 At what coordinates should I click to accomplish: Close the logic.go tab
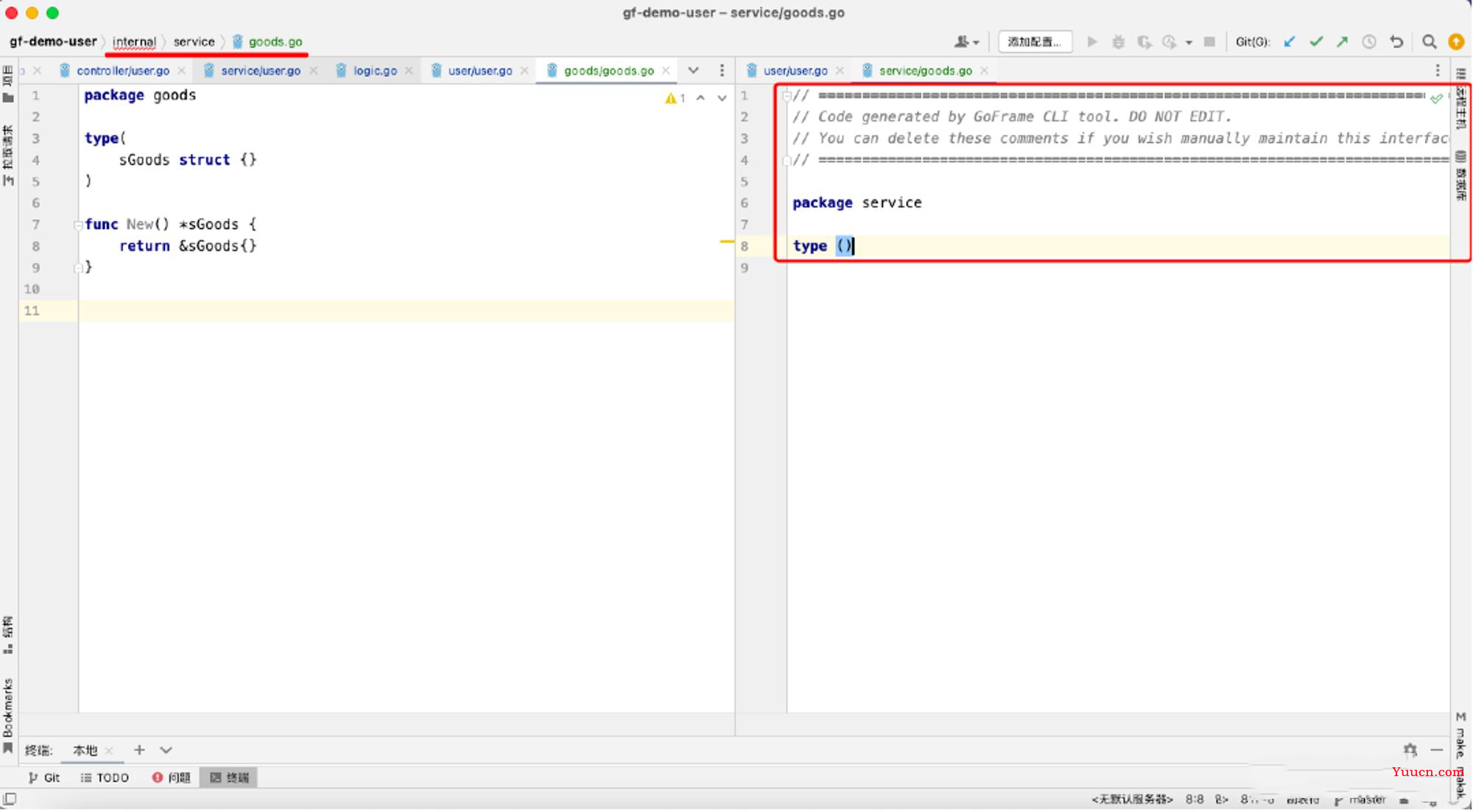(409, 71)
